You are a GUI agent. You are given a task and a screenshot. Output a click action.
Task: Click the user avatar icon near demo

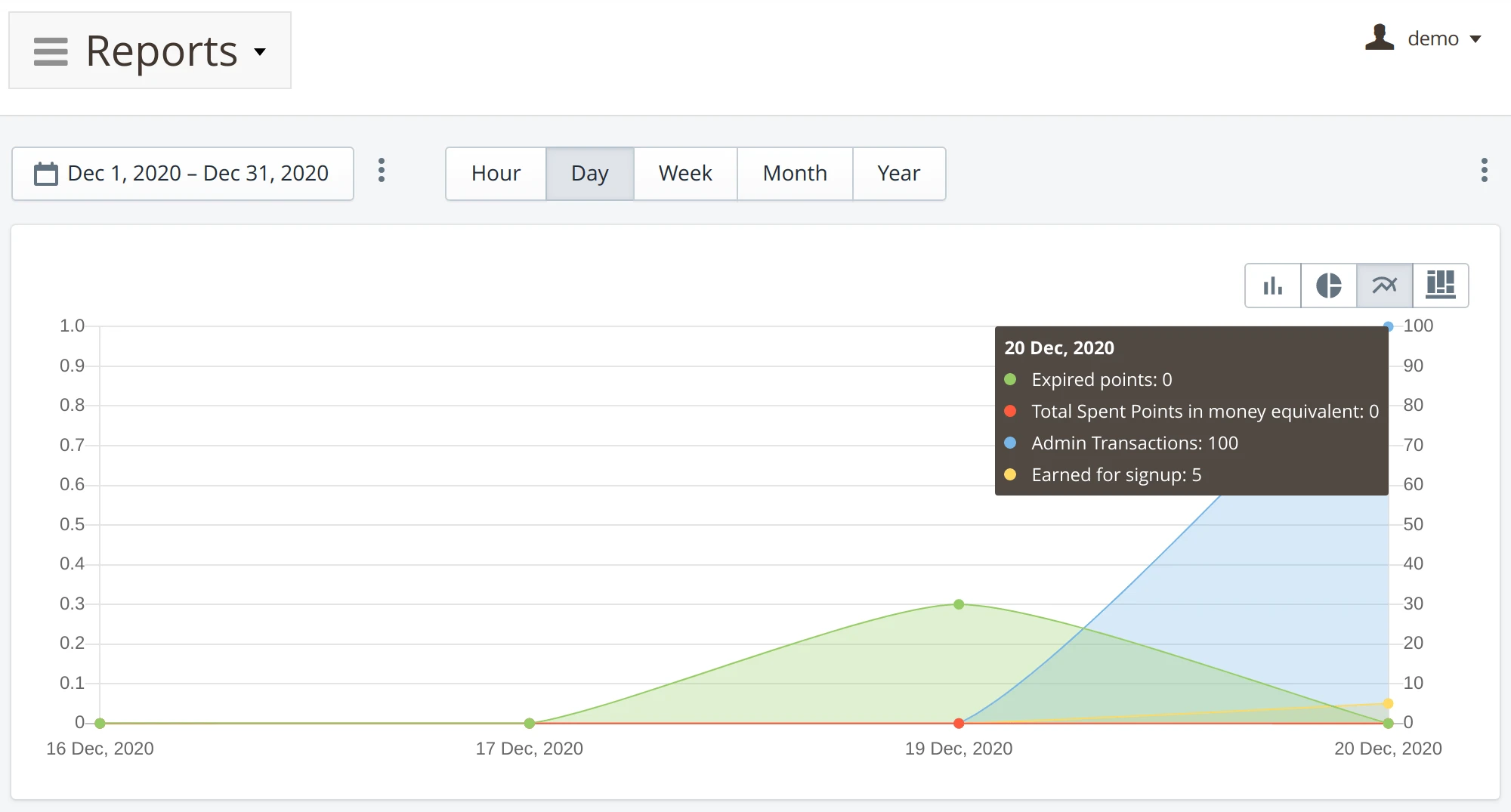(1379, 39)
